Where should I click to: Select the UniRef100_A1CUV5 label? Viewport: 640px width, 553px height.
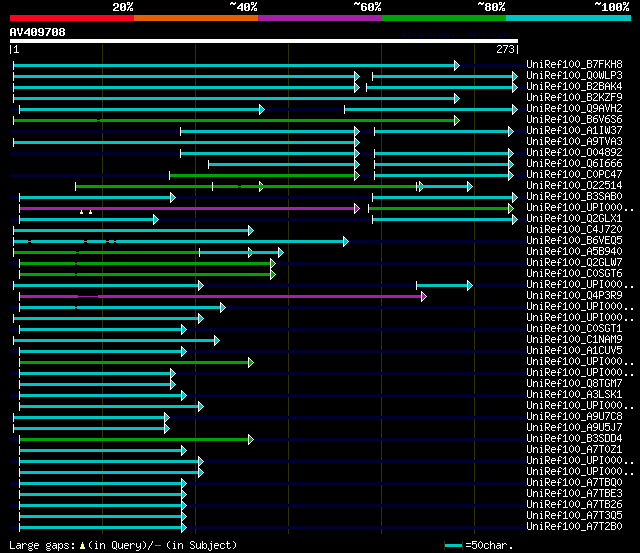click(x=574, y=351)
